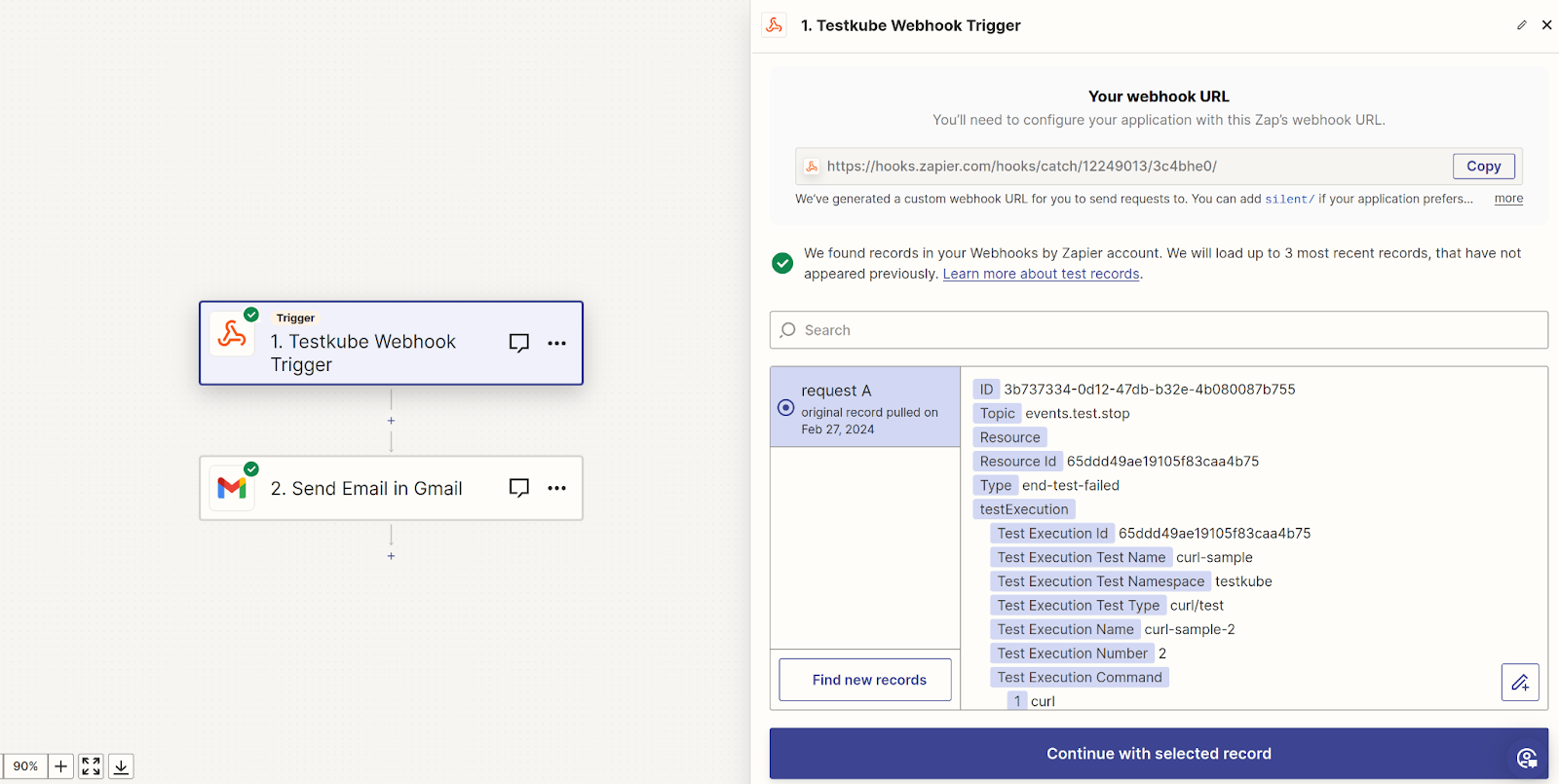Expand webhook description with the more link

pyautogui.click(x=1508, y=199)
